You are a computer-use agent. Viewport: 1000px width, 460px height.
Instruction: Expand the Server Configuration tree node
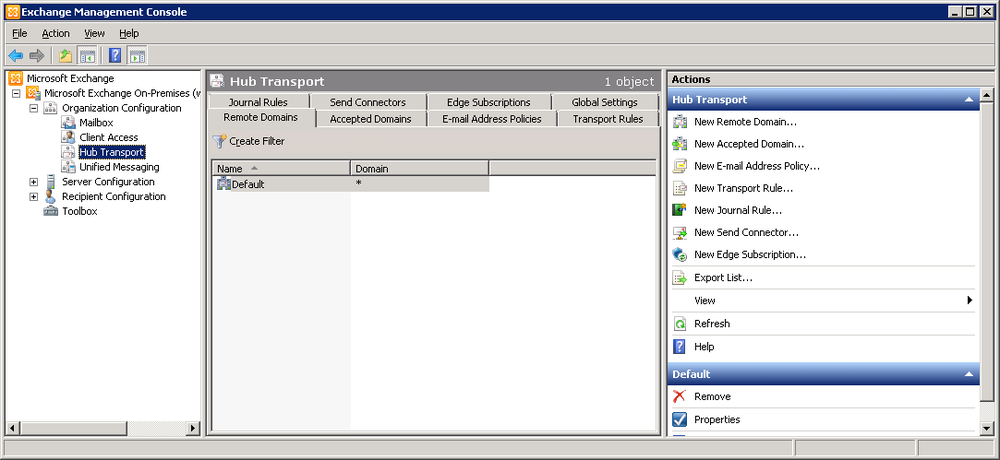[33, 182]
